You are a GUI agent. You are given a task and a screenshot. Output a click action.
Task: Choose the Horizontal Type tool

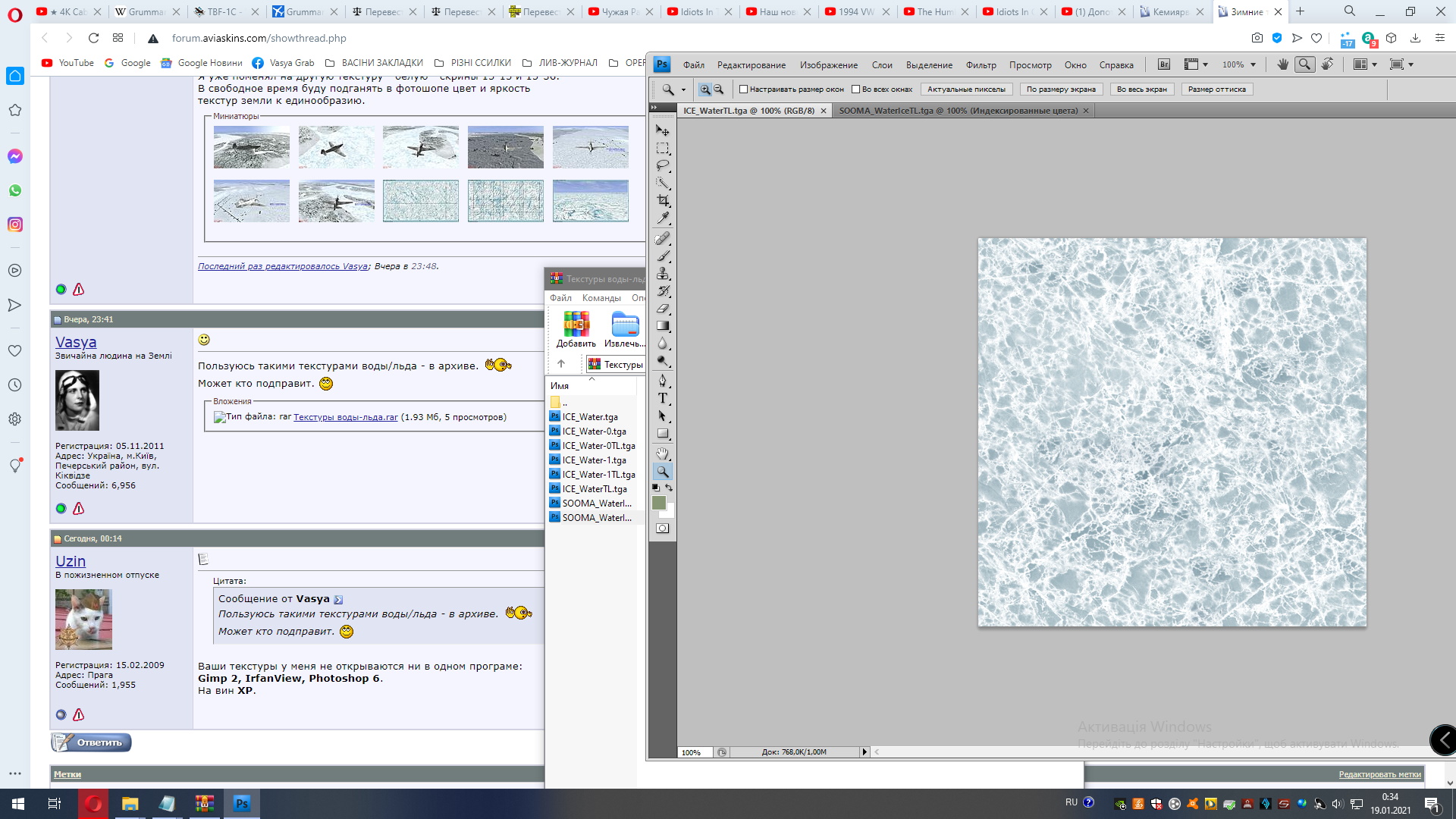[663, 398]
